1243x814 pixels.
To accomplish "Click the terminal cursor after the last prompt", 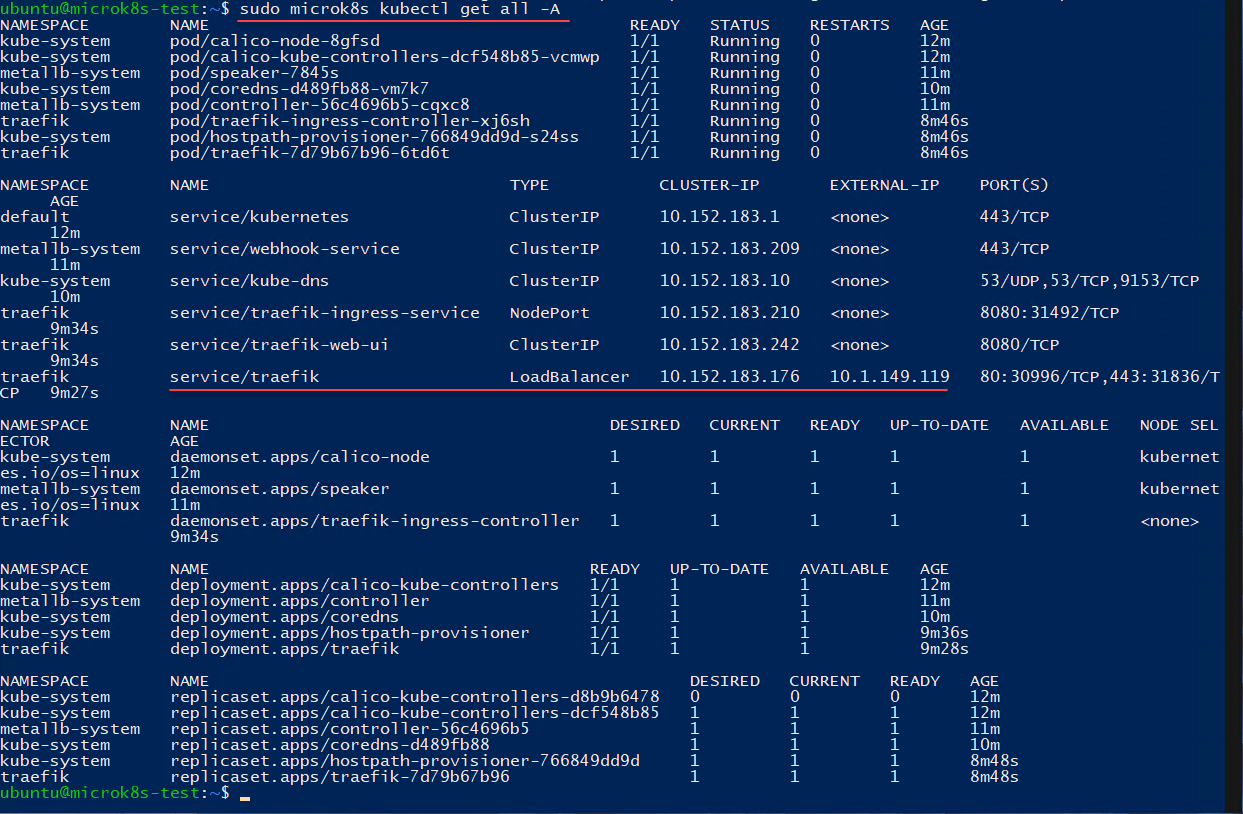I will pos(245,799).
